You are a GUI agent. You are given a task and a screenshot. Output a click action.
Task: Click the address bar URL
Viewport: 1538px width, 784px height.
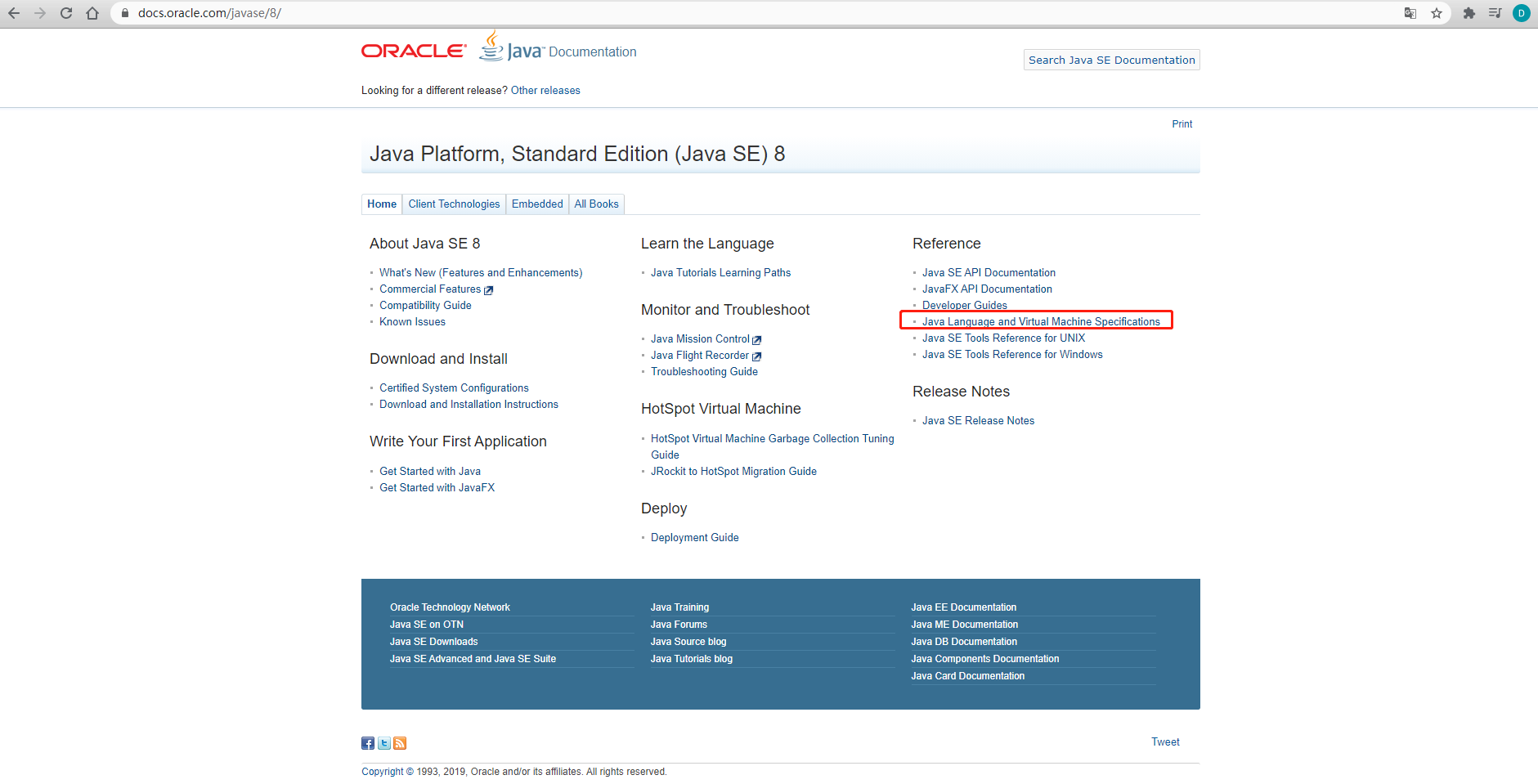[x=209, y=13]
